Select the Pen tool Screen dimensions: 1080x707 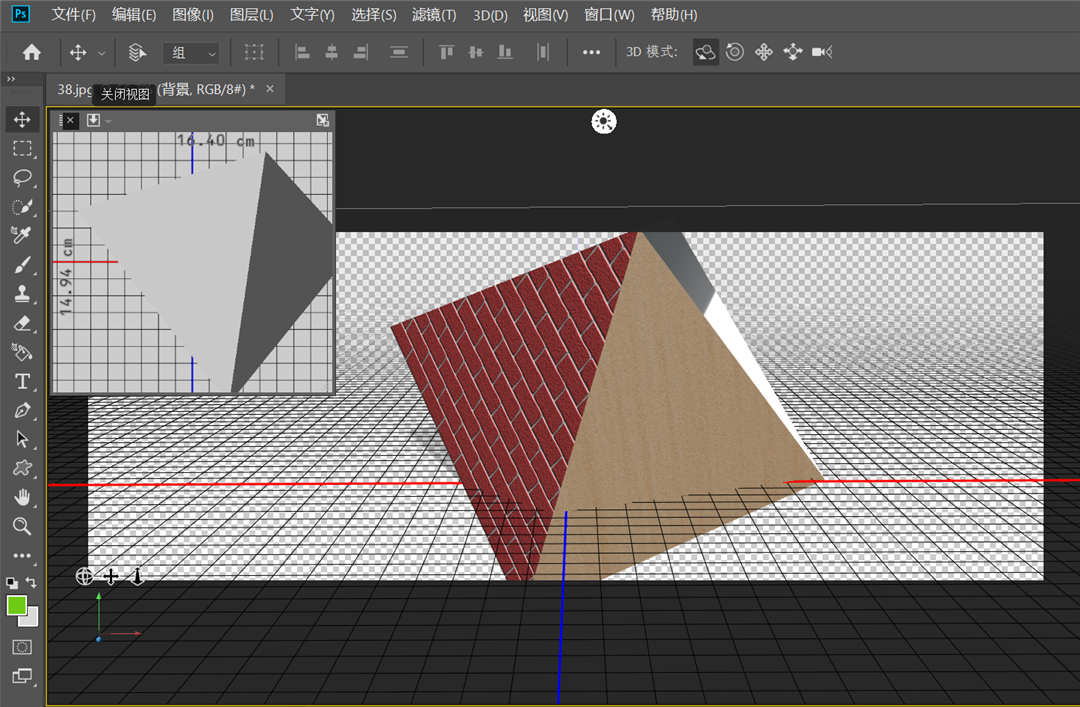click(21, 411)
